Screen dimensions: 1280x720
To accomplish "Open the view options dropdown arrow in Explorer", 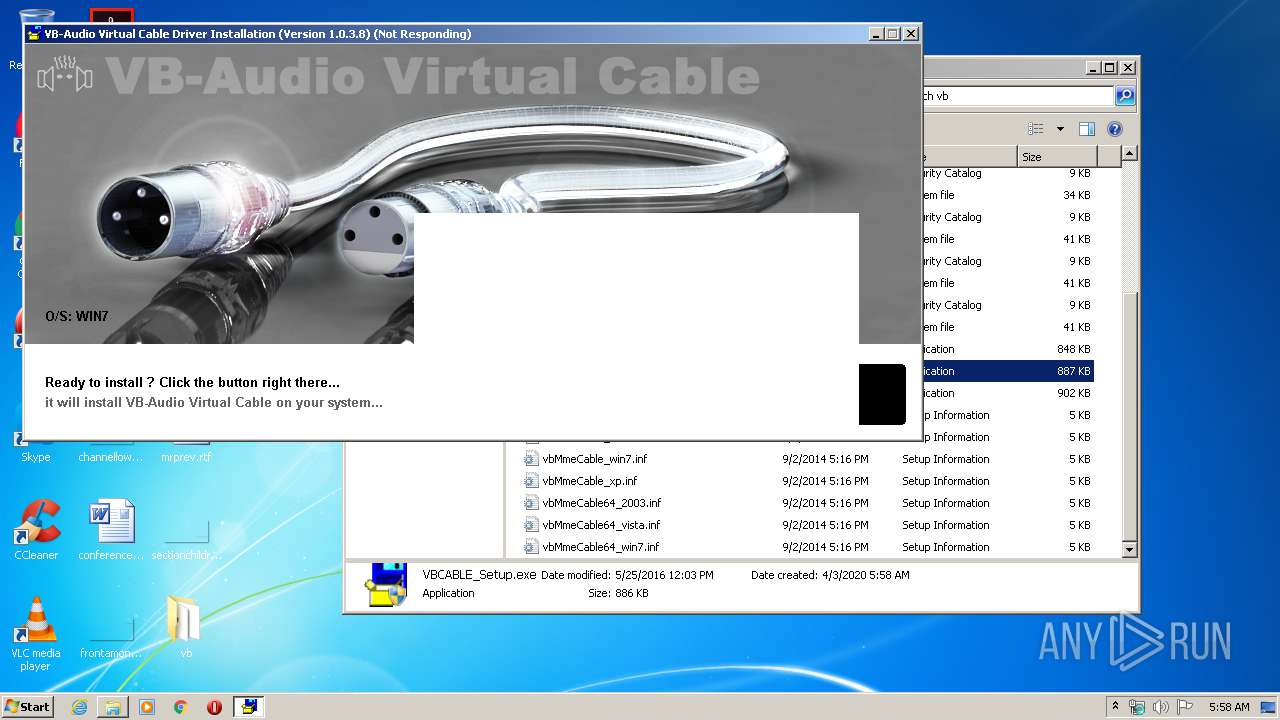I will [1060, 129].
